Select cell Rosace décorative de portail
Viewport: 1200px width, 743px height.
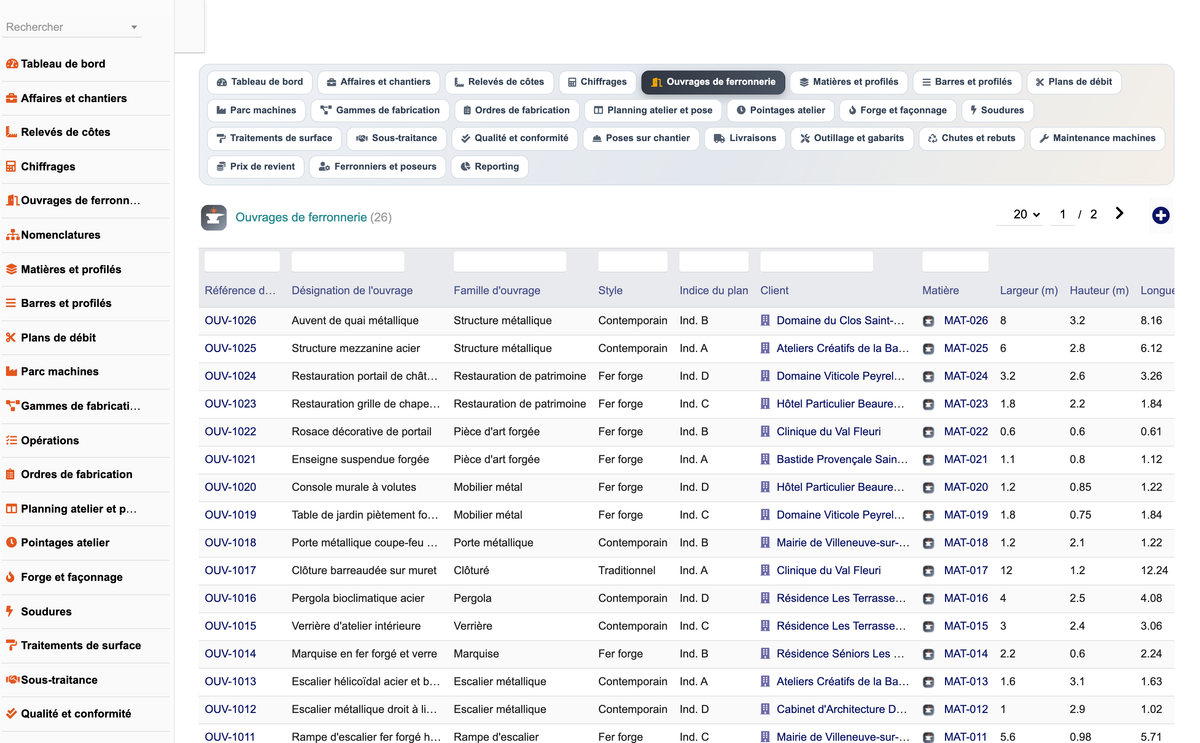[x=362, y=432]
